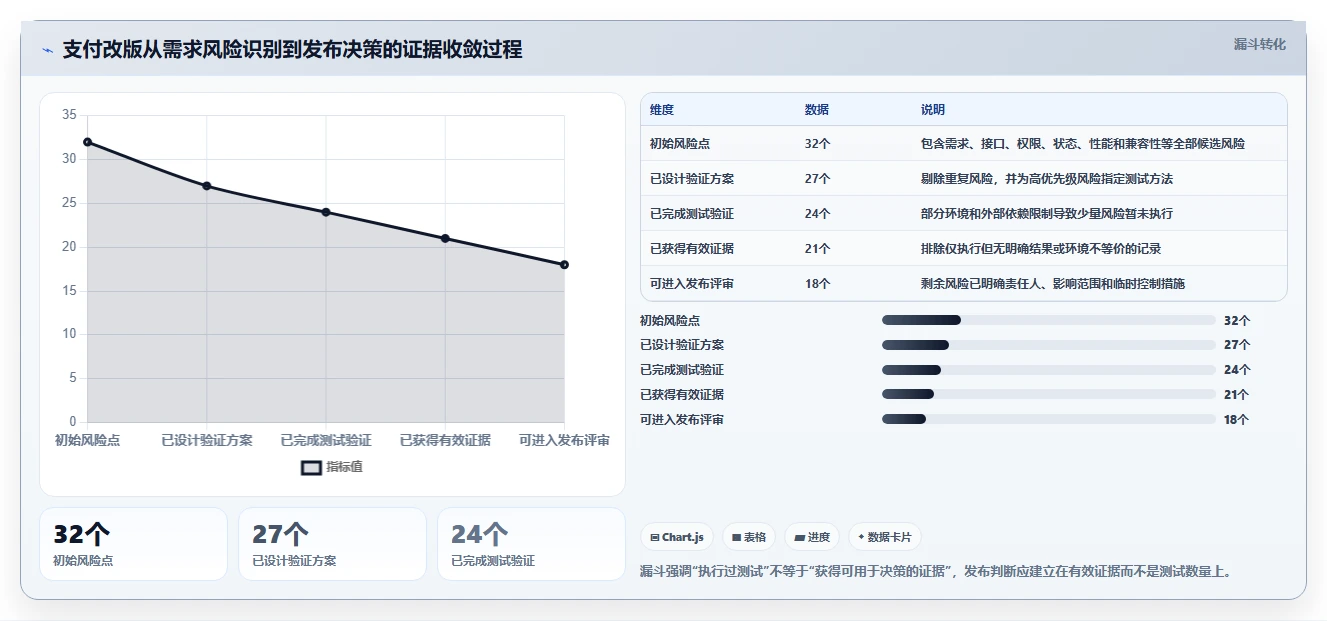The width and height of the screenshot is (1327, 621).
Task: Select the chart data point at 已获得有效证据
Action: click(x=445, y=238)
